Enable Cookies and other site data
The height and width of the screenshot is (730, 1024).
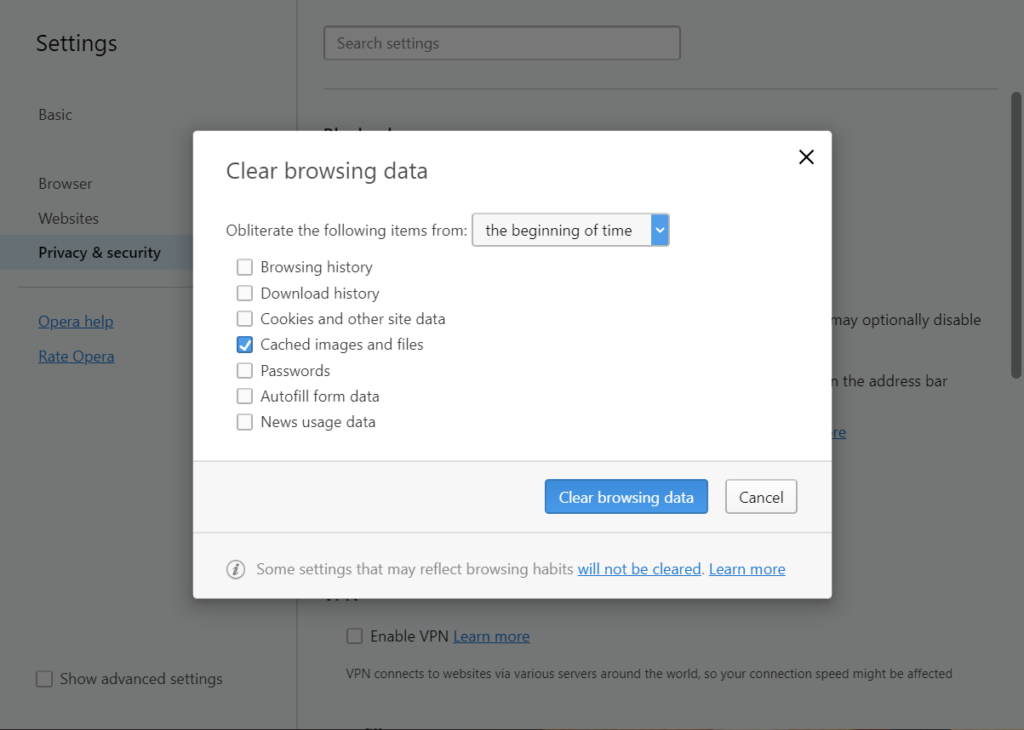pos(244,319)
